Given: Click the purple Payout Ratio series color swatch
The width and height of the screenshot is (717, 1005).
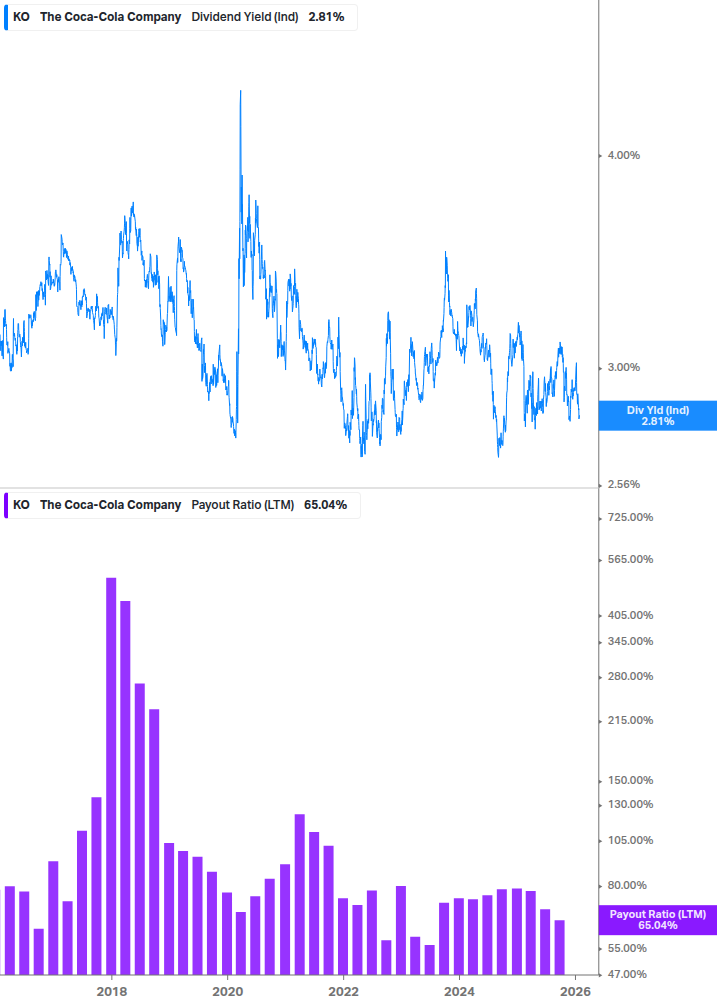Looking at the screenshot, I should pyautogui.click(x=6, y=505).
